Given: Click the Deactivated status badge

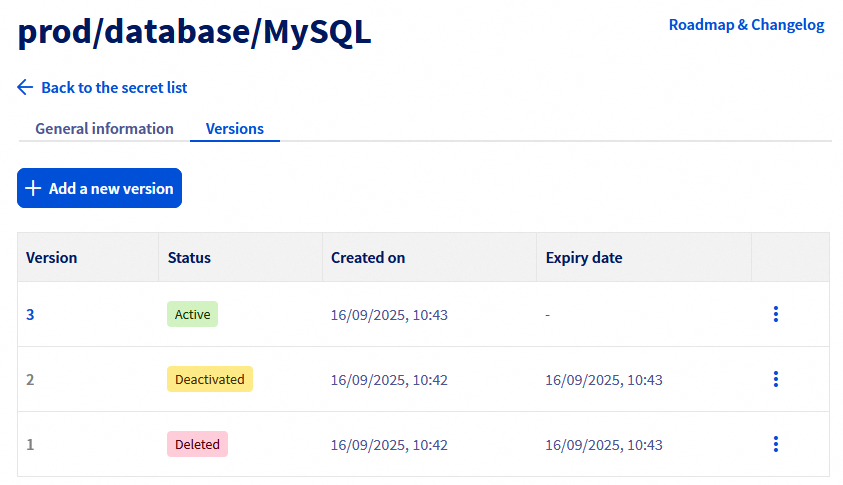Looking at the screenshot, I should point(209,379).
